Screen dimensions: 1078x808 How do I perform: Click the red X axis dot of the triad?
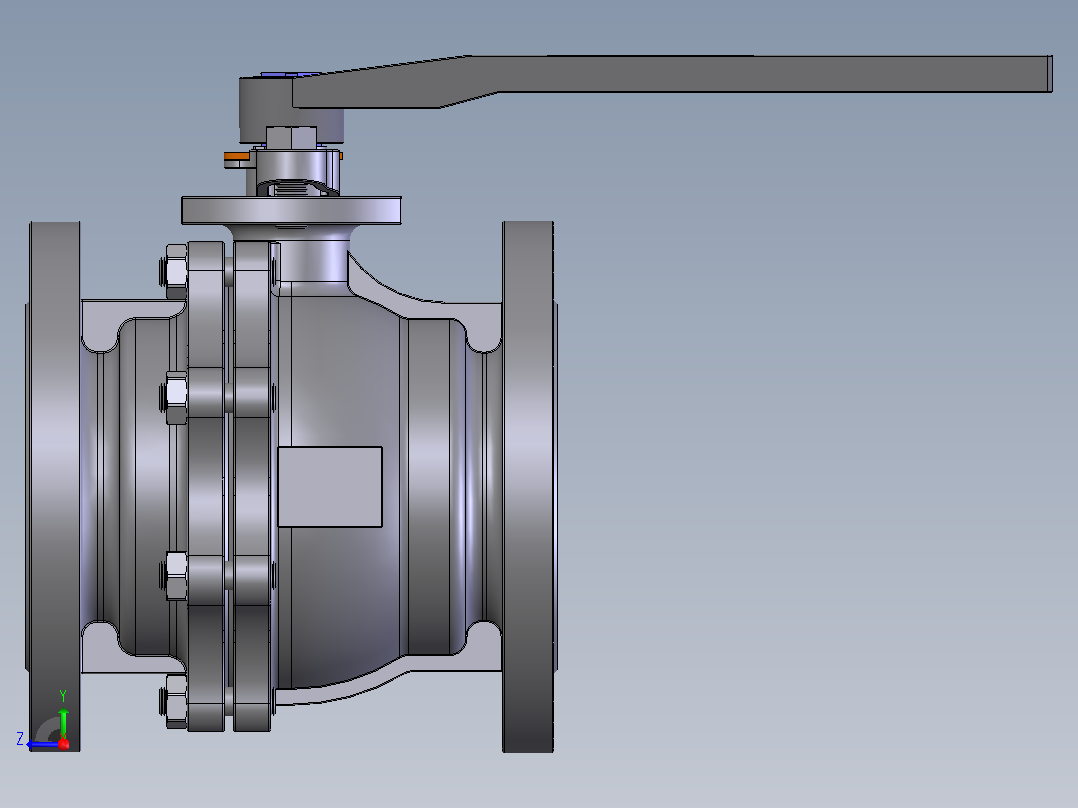click(x=64, y=743)
